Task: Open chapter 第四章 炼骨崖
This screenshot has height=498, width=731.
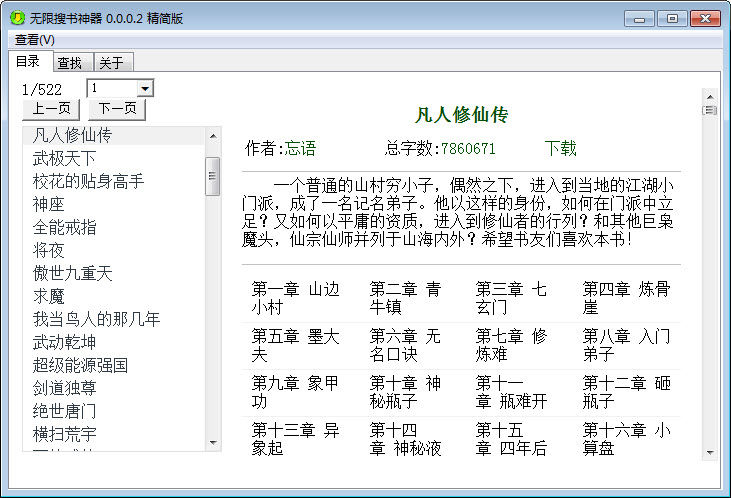Action: click(x=626, y=298)
